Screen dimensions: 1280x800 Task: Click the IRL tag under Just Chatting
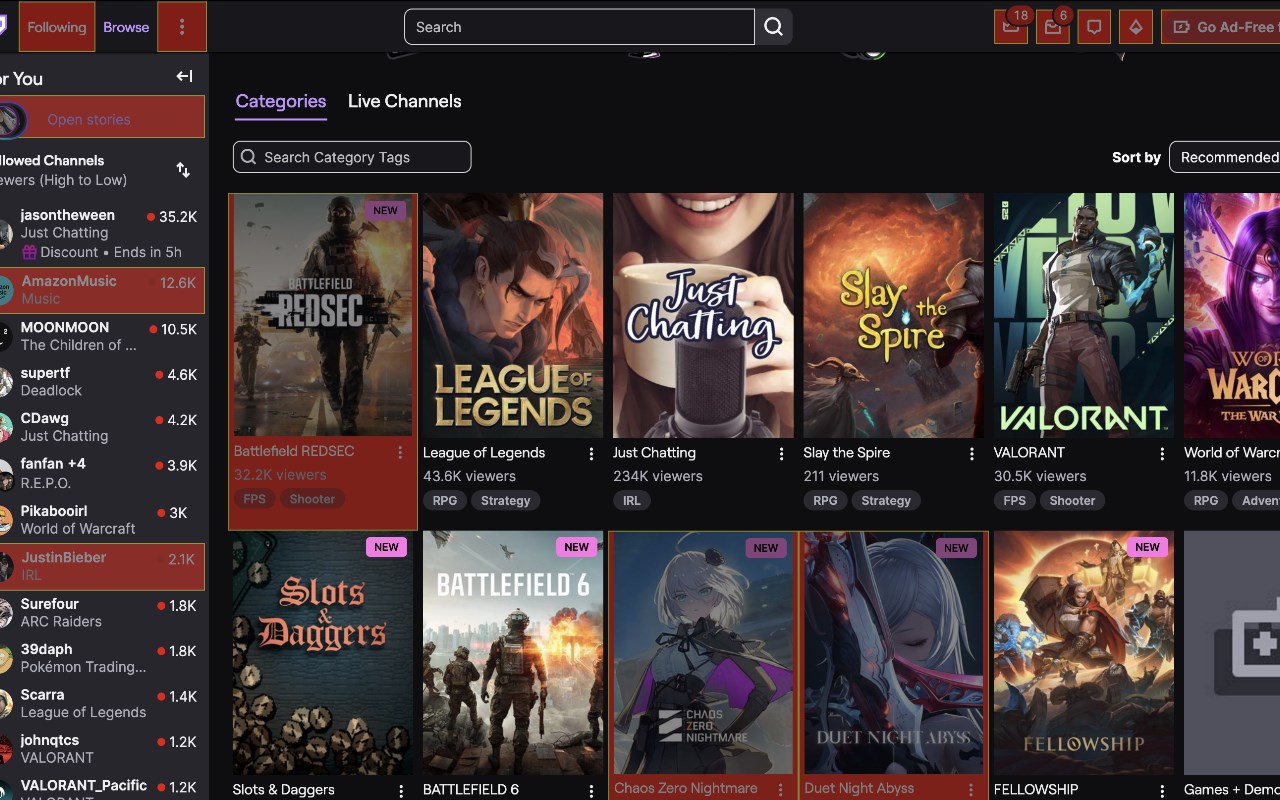(632, 500)
